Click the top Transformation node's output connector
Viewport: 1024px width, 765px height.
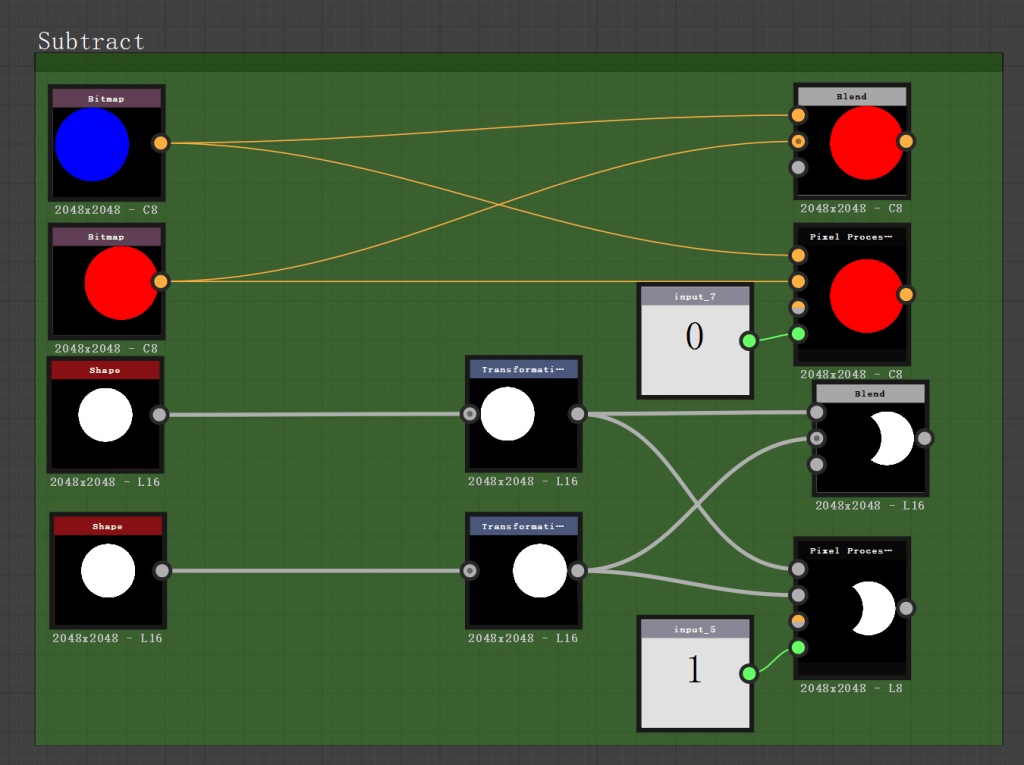click(x=577, y=414)
